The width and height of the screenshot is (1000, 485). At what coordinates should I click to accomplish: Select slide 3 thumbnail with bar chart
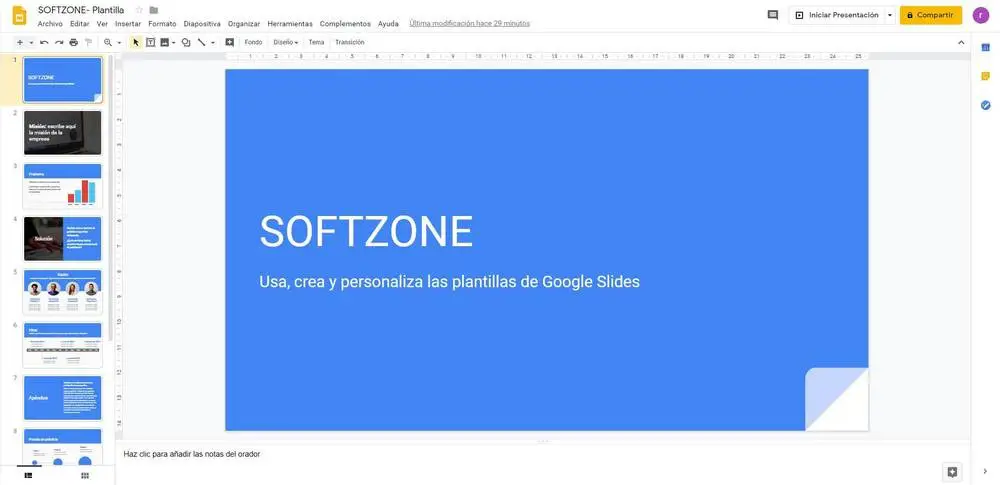[62, 186]
